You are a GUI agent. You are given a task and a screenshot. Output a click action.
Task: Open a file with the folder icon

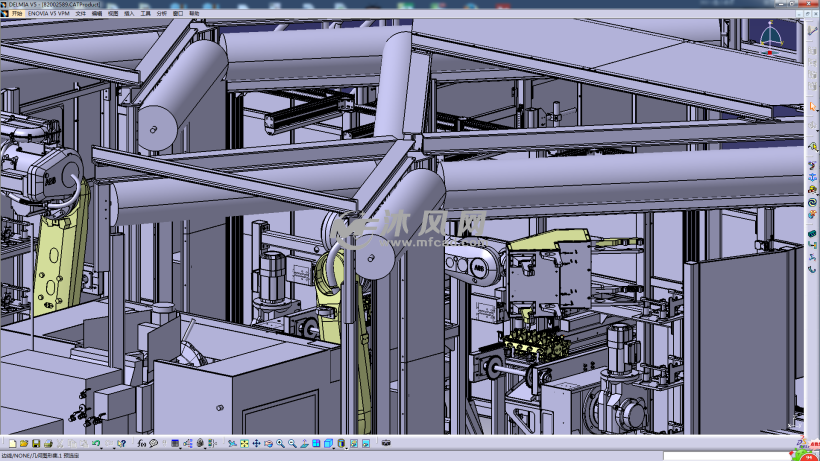coord(24,443)
